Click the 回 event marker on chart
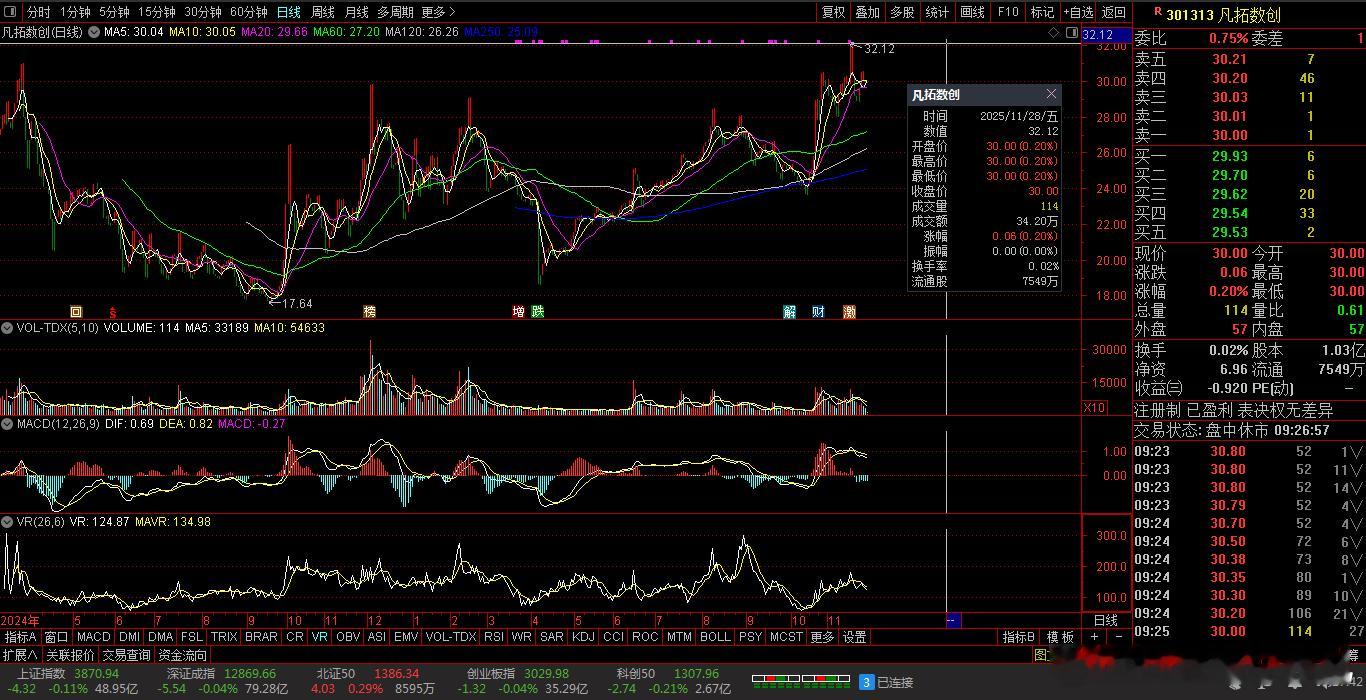This screenshot has width=1366, height=700. [76, 312]
